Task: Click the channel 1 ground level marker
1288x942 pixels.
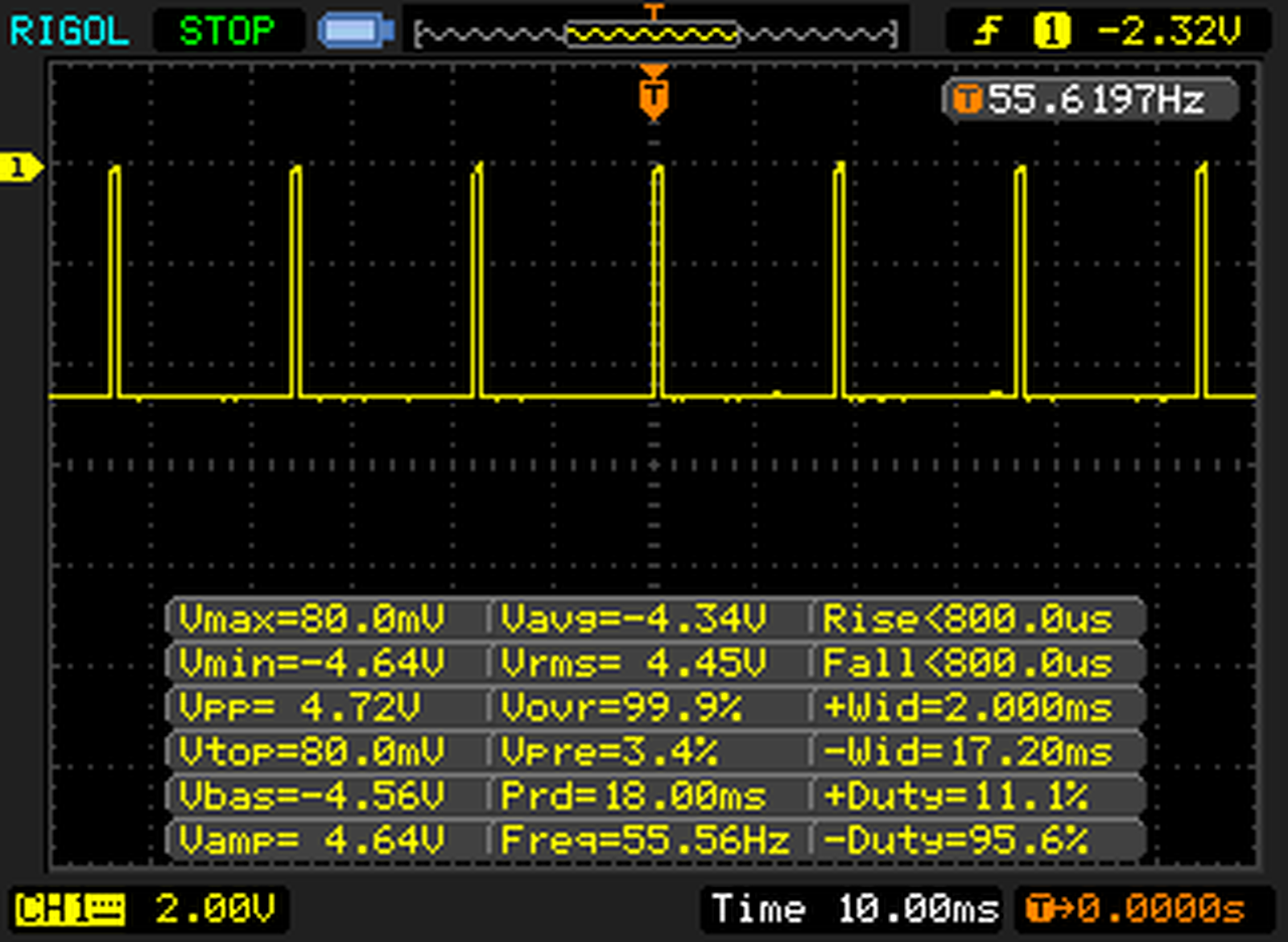Action: (21, 167)
